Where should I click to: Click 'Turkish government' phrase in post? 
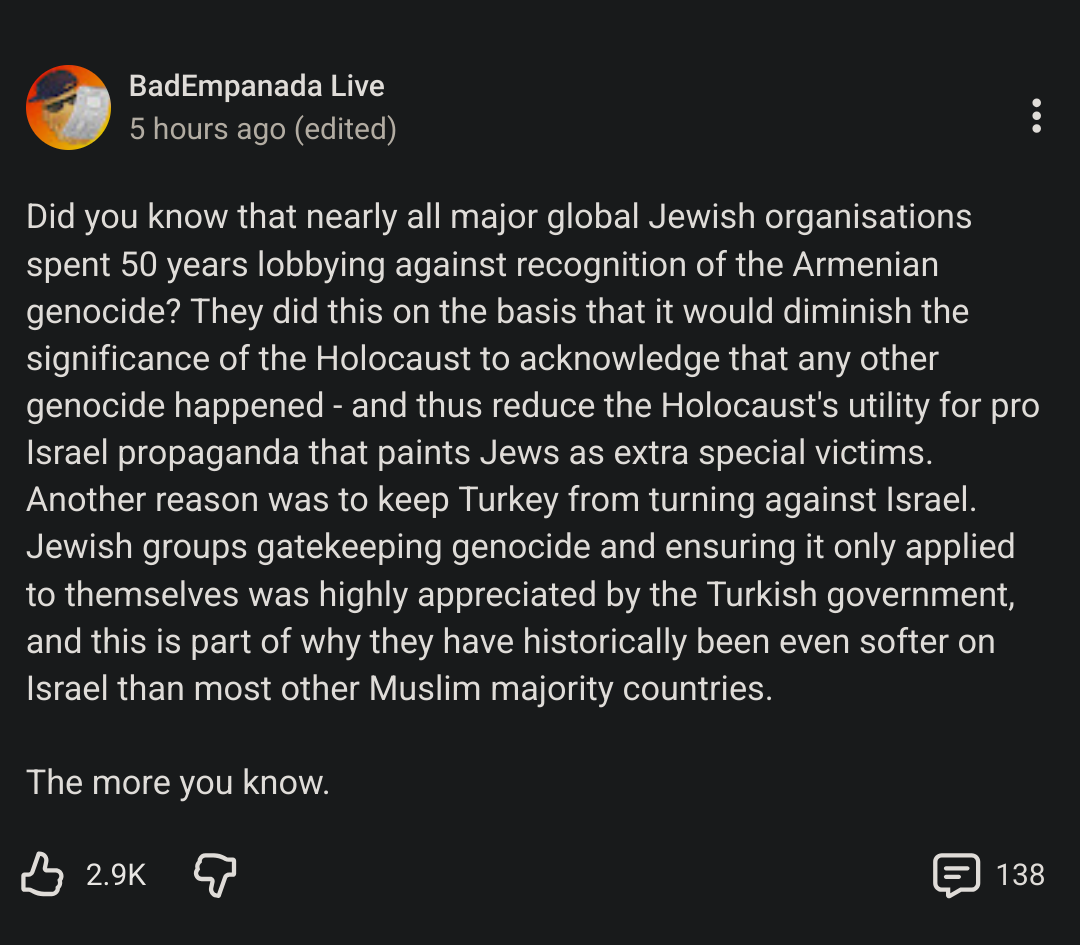click(860, 594)
